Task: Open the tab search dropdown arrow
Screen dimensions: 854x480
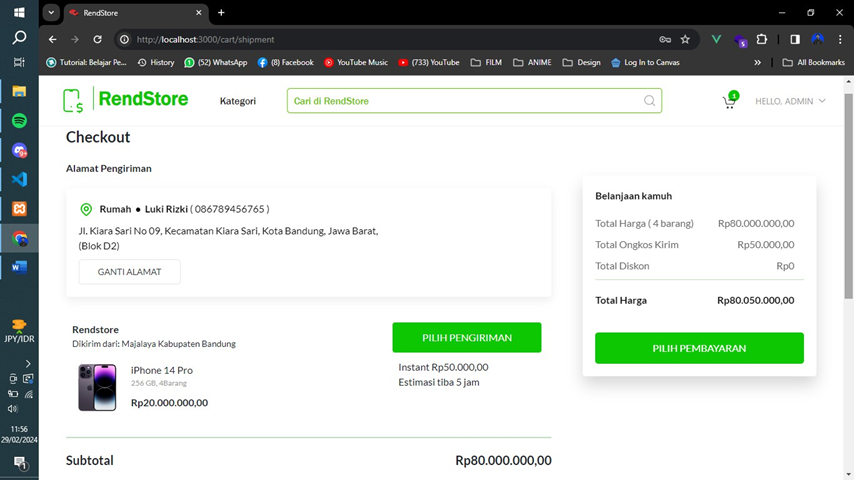Action: (x=51, y=13)
